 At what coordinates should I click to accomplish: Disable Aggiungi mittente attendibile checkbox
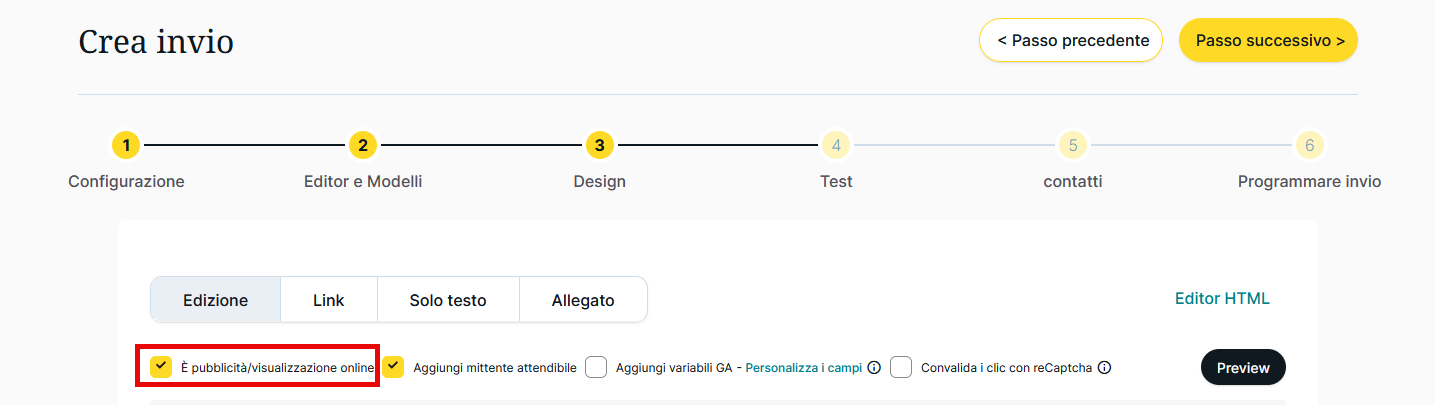tap(393, 367)
